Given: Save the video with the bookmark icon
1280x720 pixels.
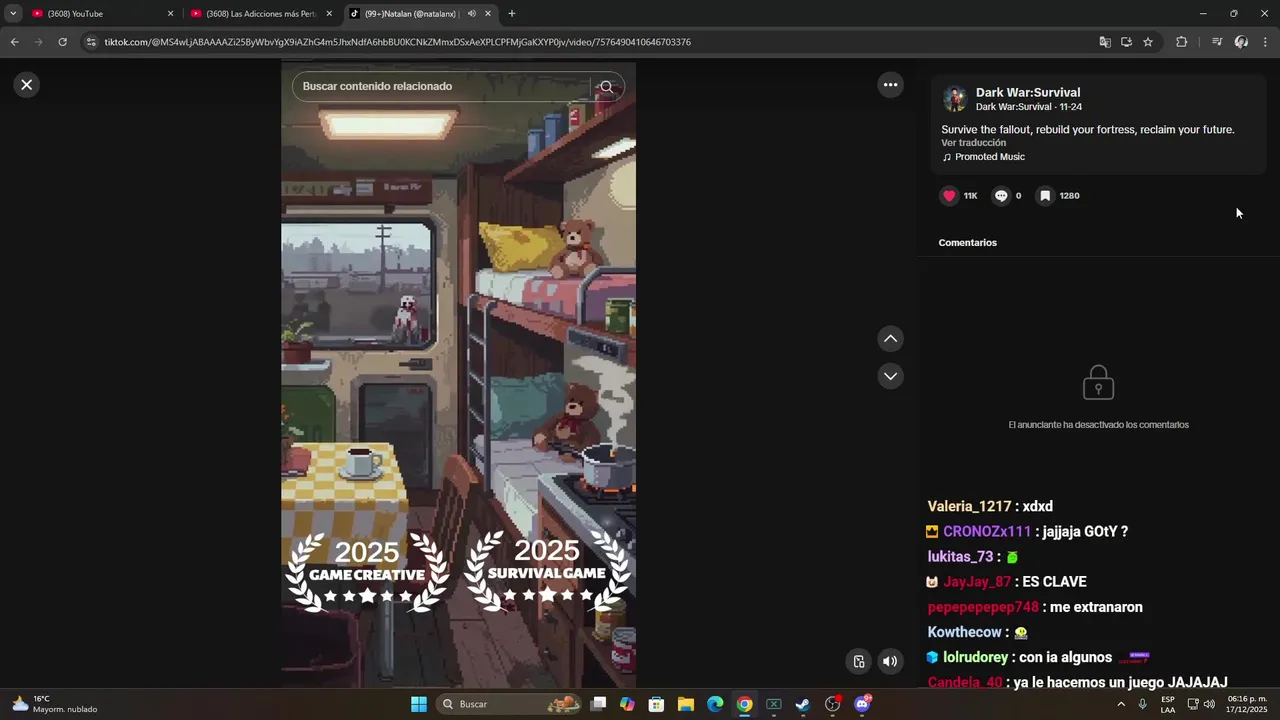Looking at the screenshot, I should [x=1045, y=196].
